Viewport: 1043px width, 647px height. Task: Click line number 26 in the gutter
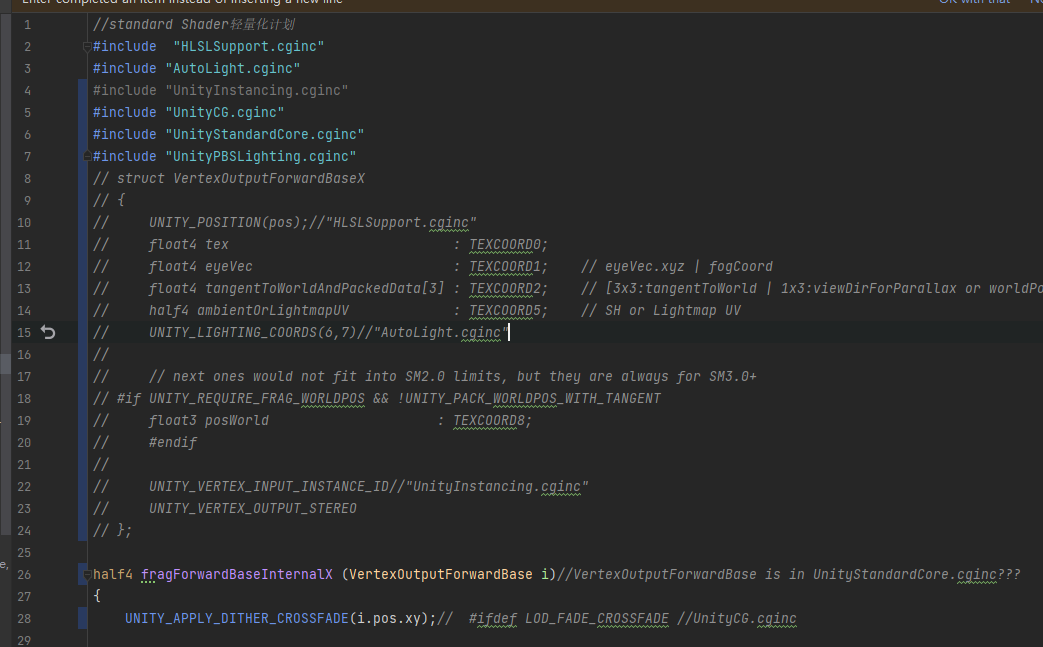[x=25, y=574]
